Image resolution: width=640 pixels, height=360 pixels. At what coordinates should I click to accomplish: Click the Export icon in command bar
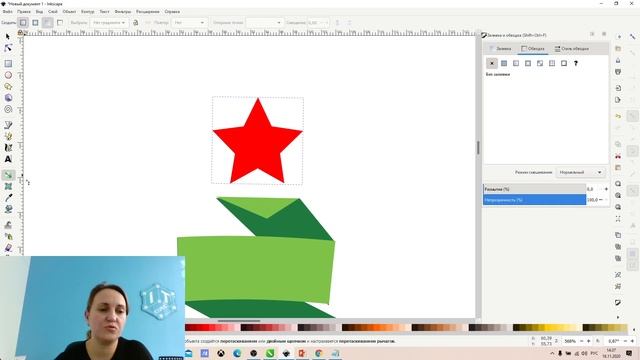(618, 100)
